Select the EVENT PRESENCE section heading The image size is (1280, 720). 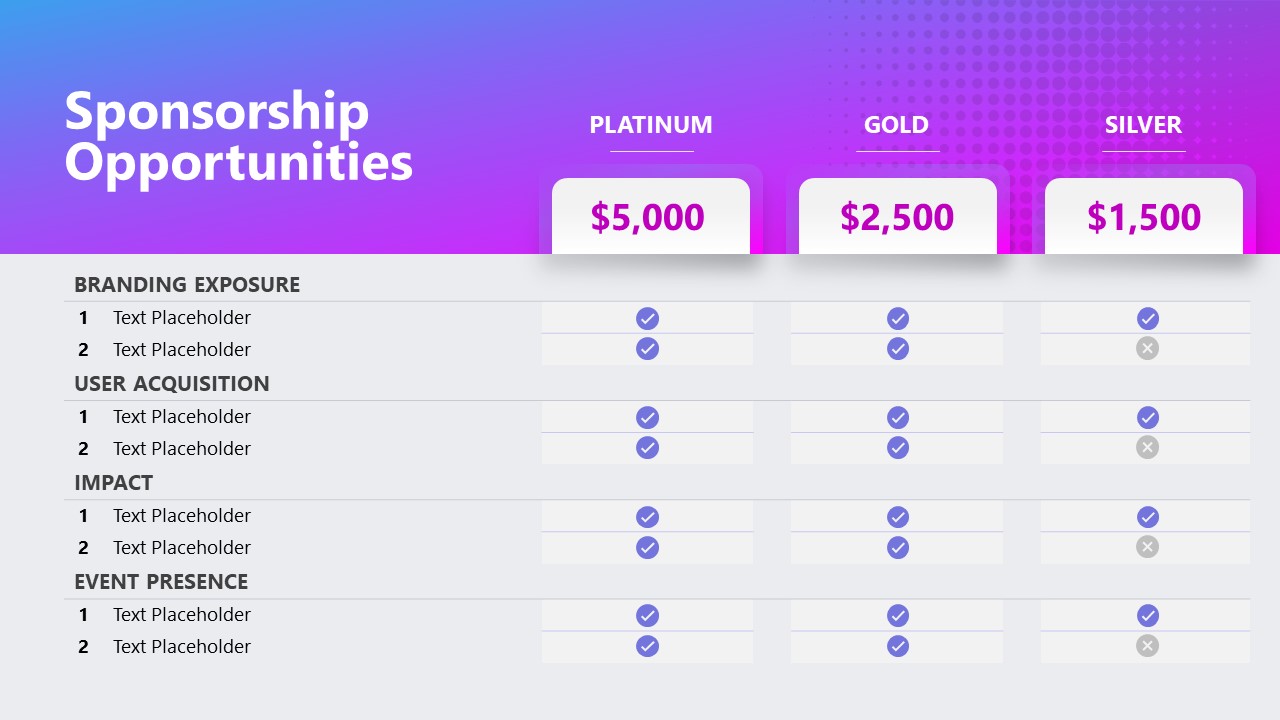click(161, 582)
